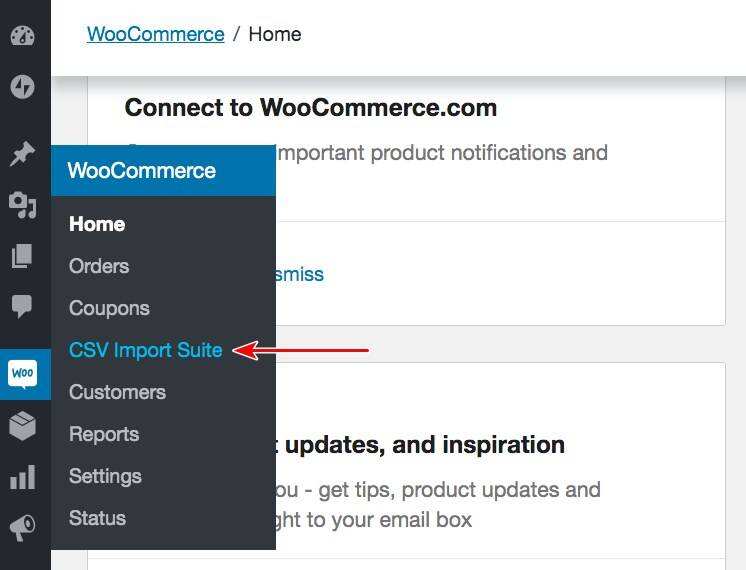This screenshot has height=570, width=746.
Task: Open the Coupons submenu item
Action: tap(109, 308)
